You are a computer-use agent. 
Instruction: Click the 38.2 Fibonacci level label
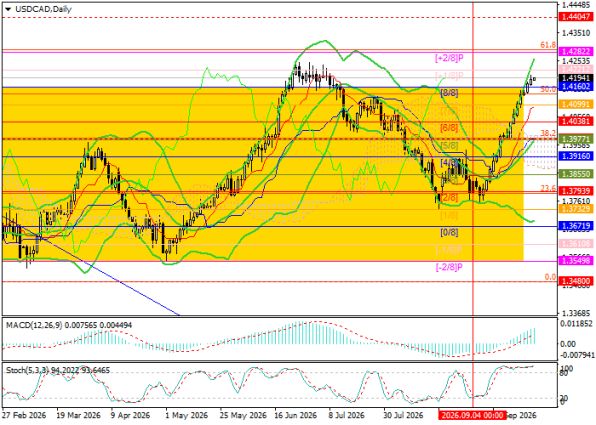pos(548,133)
